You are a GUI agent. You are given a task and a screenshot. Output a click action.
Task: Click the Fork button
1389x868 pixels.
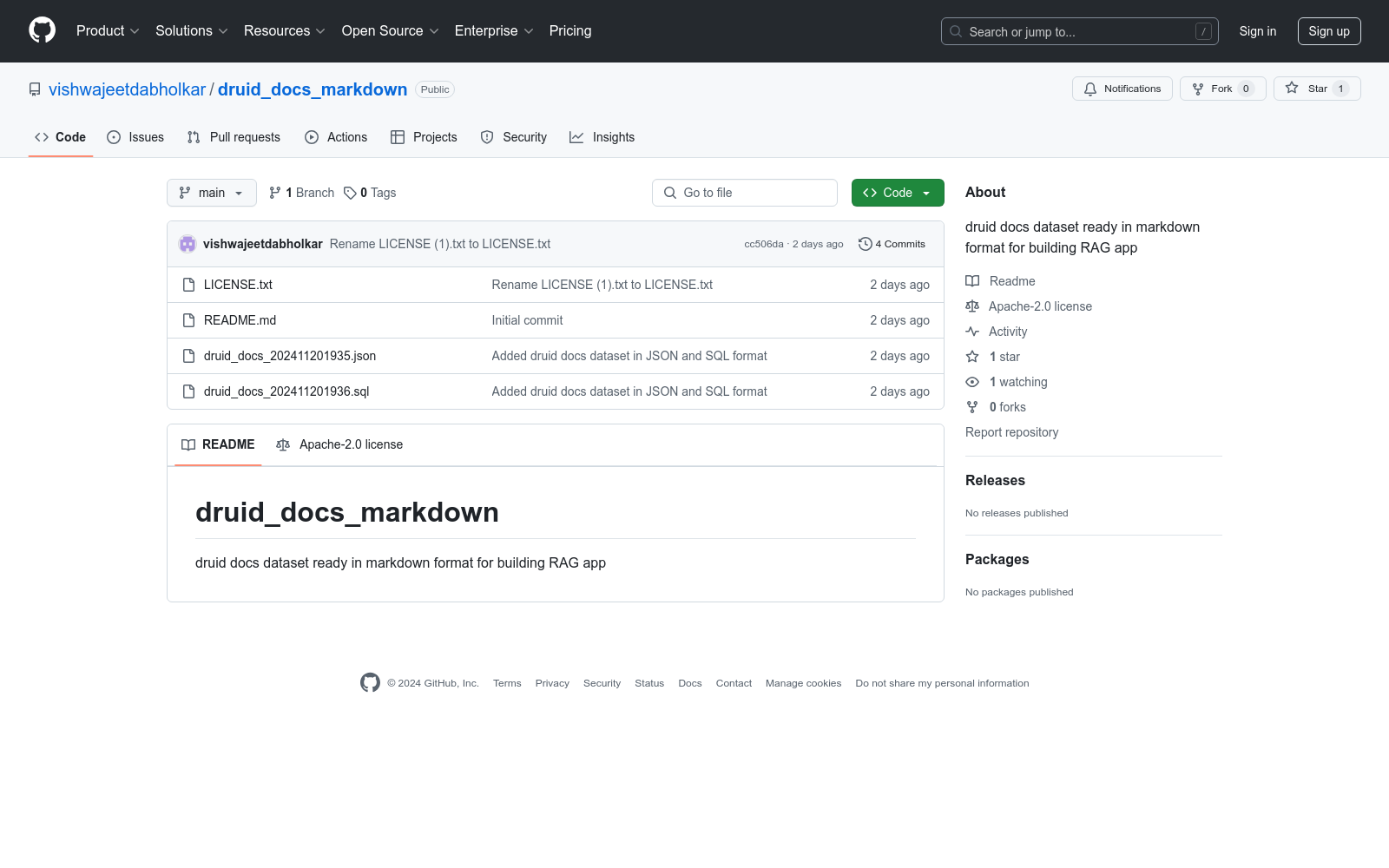[x=1223, y=89]
